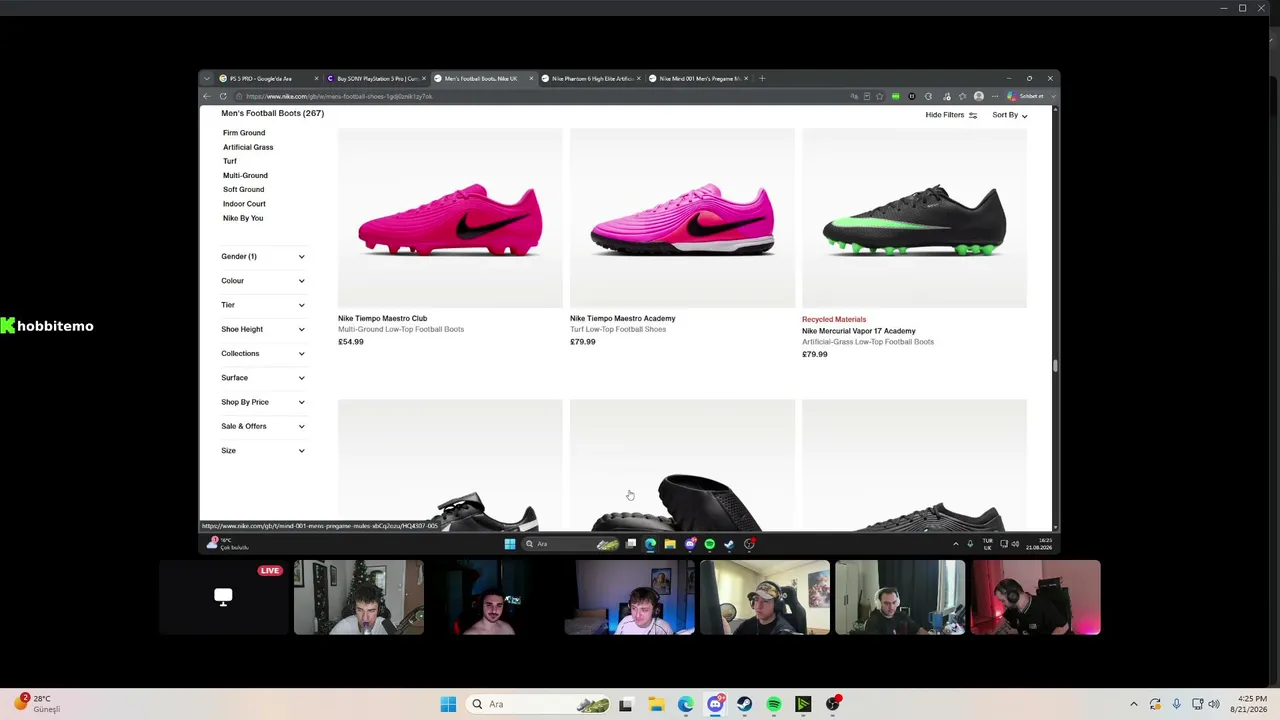Open Steam from the outer taskbar
This screenshot has height=720, width=1280.
click(744, 704)
